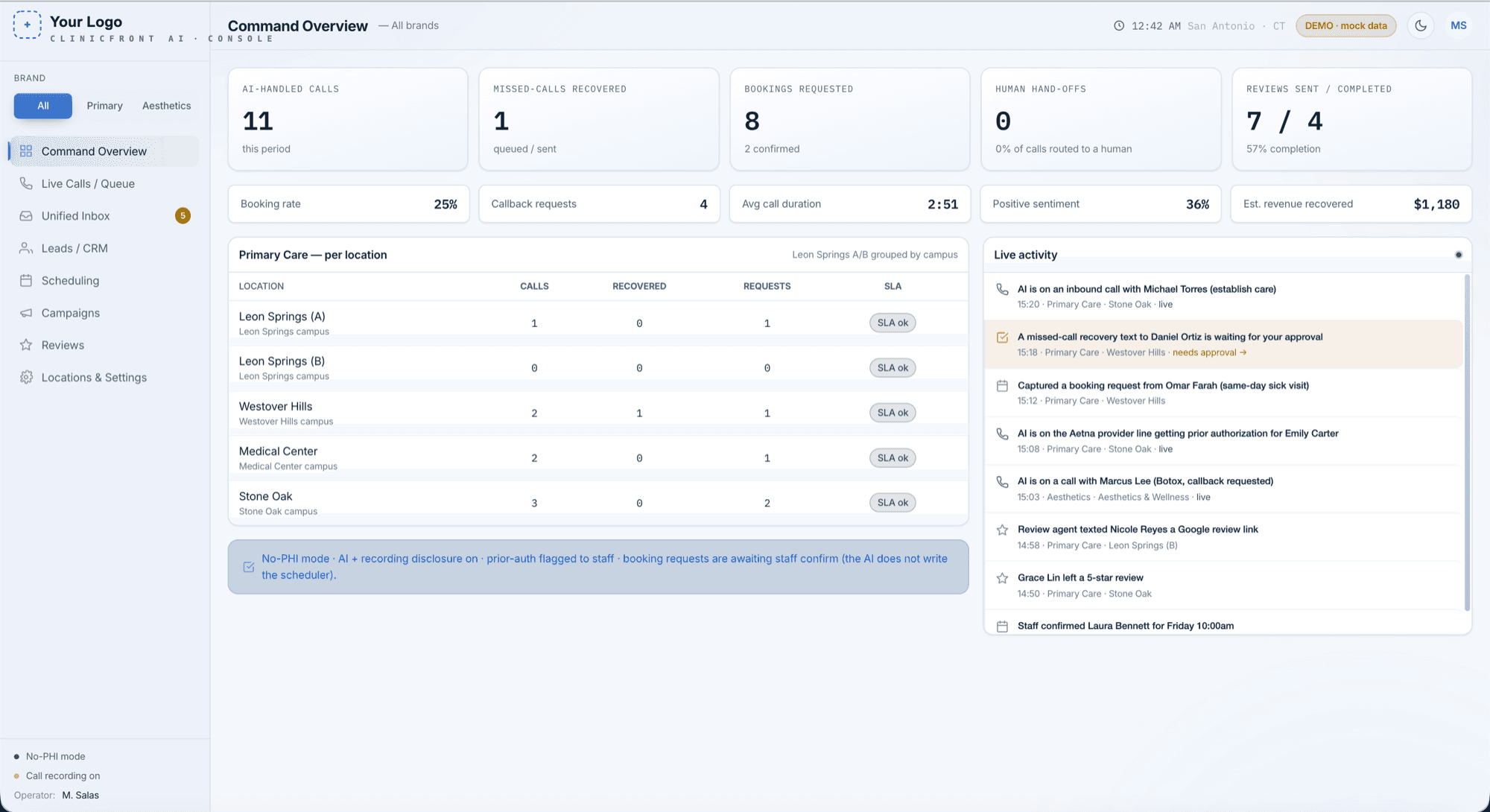
Task: Click the Live activity scrollbar
Action: tap(1467, 443)
